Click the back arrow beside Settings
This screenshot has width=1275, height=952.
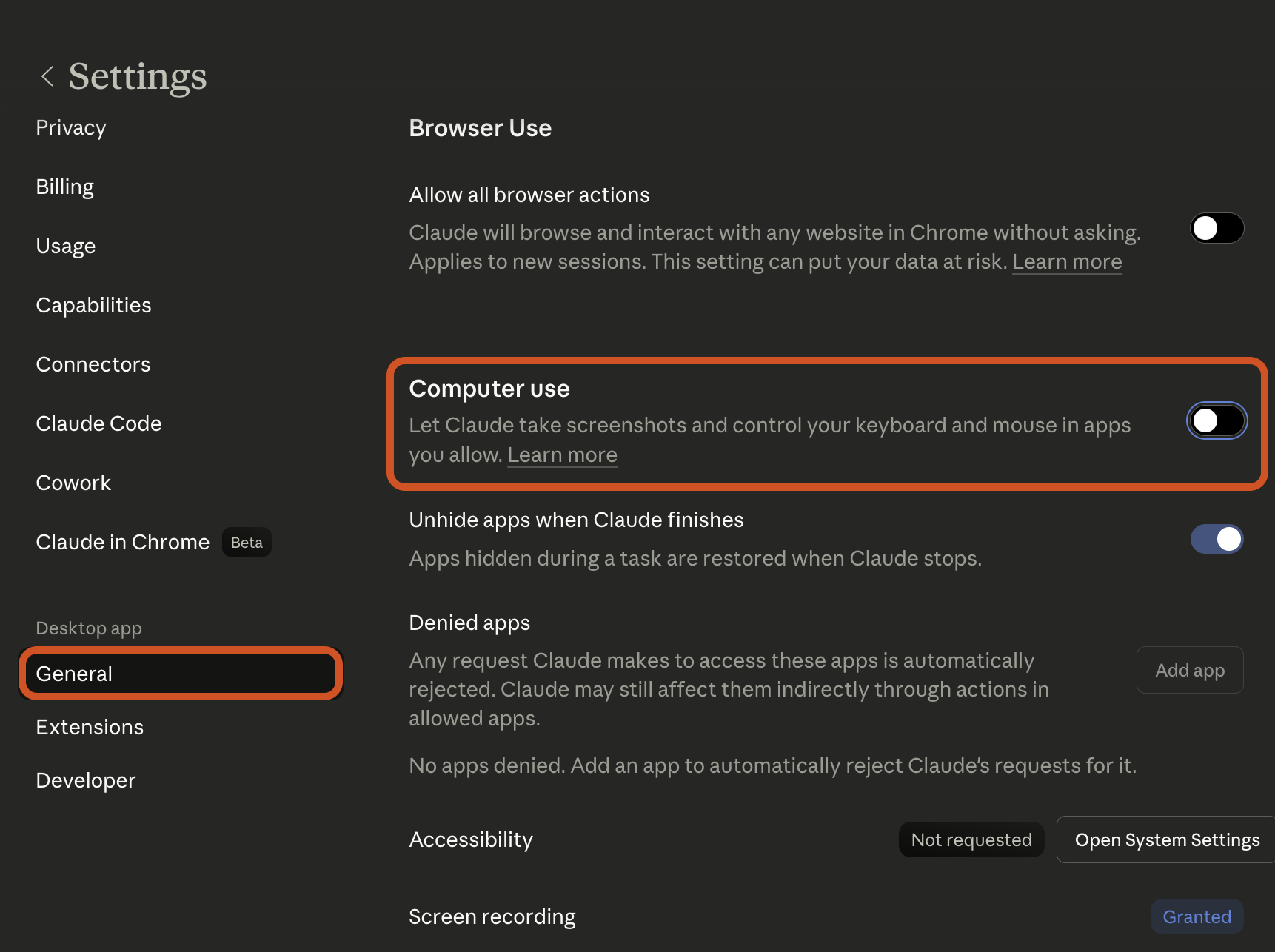[x=47, y=76]
